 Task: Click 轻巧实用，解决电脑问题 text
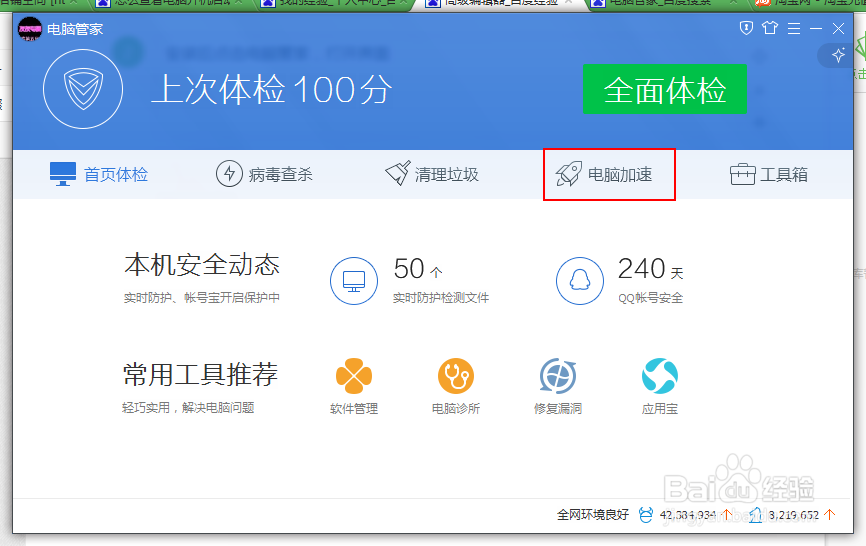pos(188,408)
